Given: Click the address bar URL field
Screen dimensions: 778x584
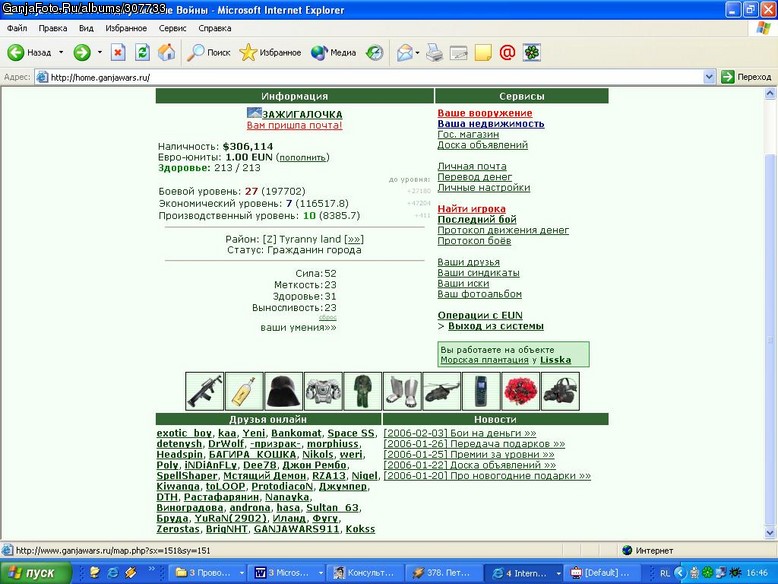Looking at the screenshot, I should coord(369,77).
